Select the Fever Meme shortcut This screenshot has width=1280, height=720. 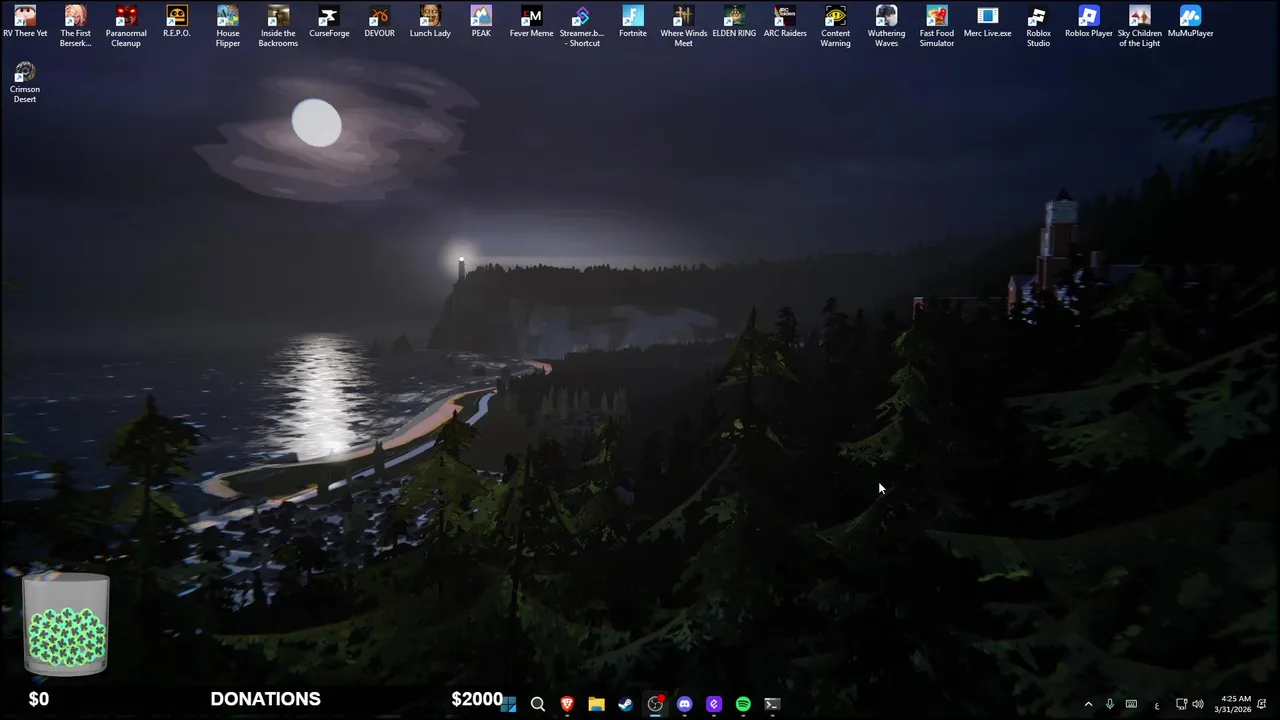[531, 22]
